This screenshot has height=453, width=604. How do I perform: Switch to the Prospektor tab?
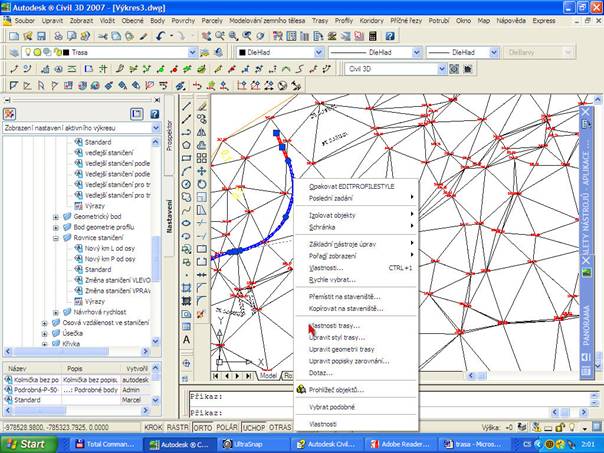tap(169, 135)
